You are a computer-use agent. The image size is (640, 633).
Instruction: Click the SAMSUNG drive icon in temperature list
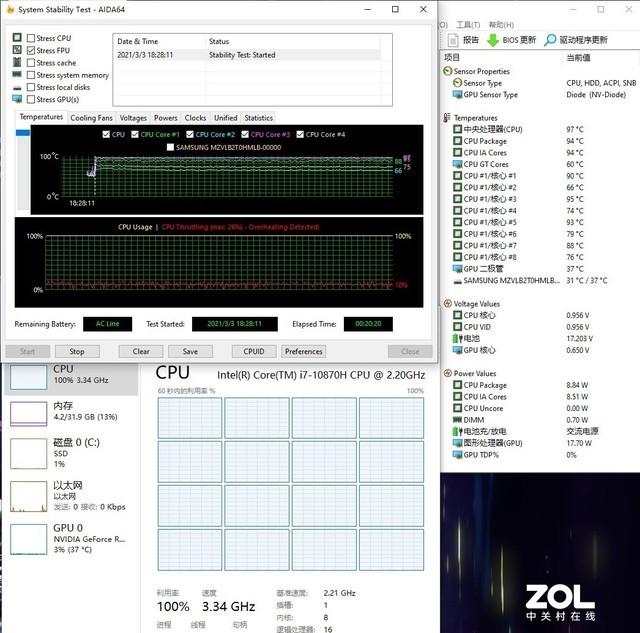pyautogui.click(x=457, y=280)
